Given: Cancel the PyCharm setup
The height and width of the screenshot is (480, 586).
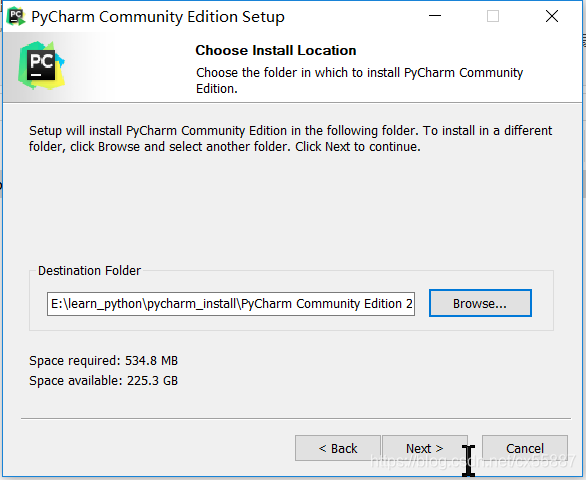Looking at the screenshot, I should (x=525, y=448).
